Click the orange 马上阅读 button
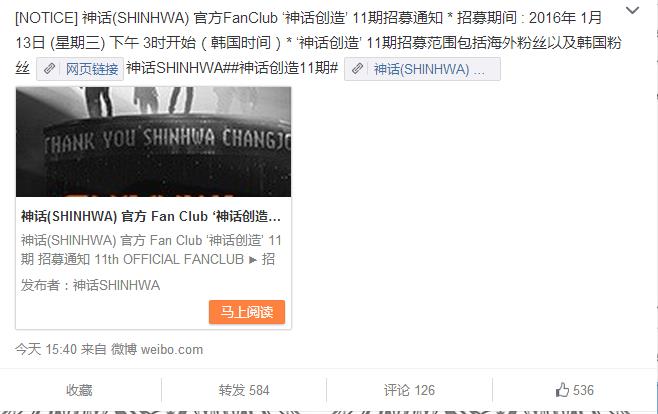Image resolution: width=658 pixels, height=414 pixels. point(247,312)
